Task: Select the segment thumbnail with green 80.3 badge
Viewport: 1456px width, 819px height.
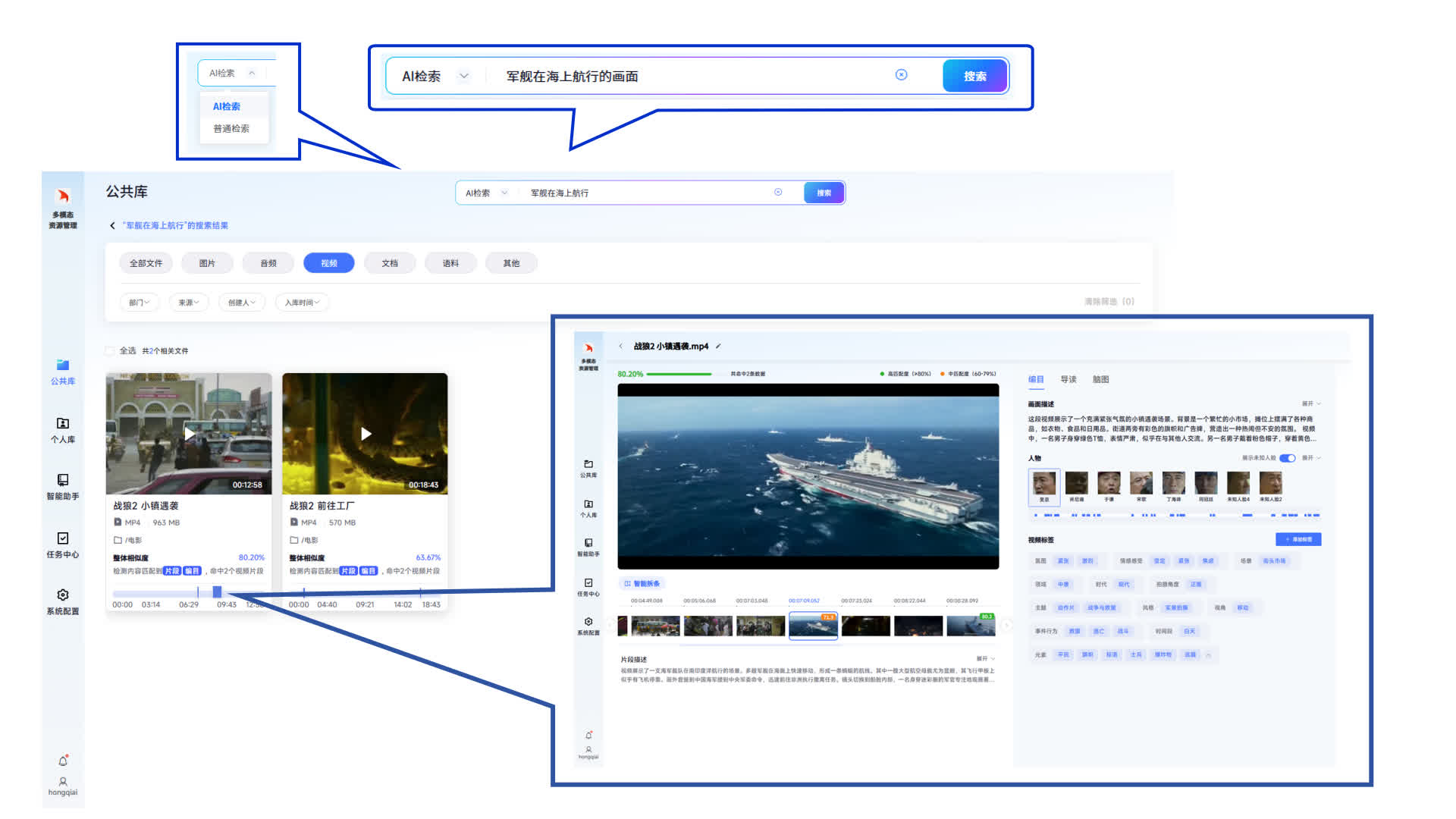Action: click(971, 626)
